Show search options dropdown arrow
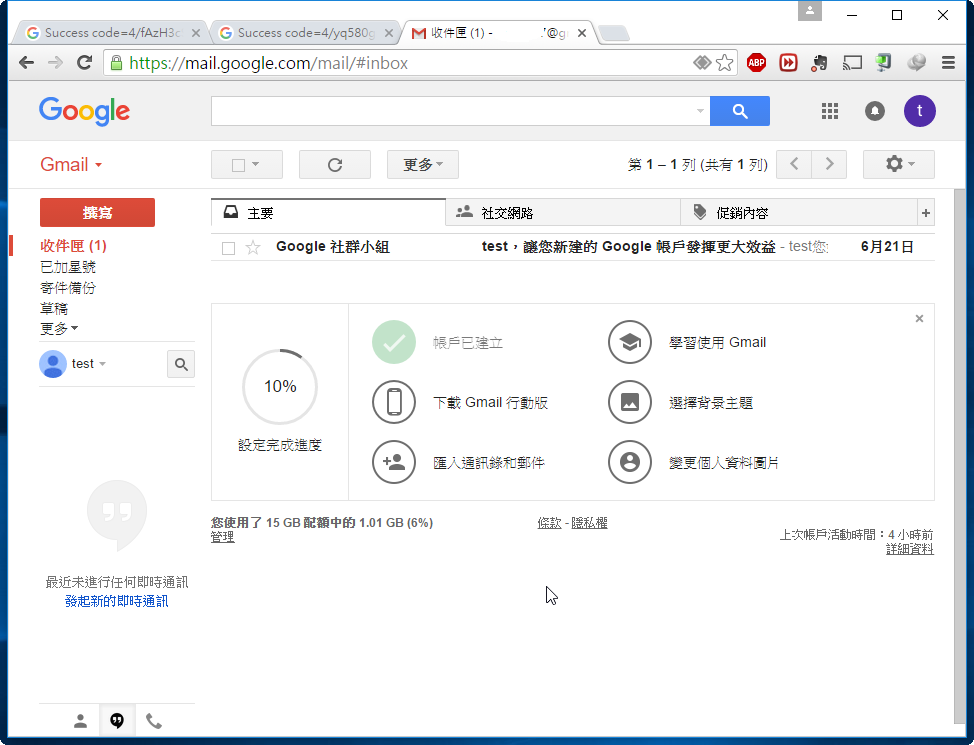Image resolution: width=974 pixels, height=745 pixels. tap(700, 111)
